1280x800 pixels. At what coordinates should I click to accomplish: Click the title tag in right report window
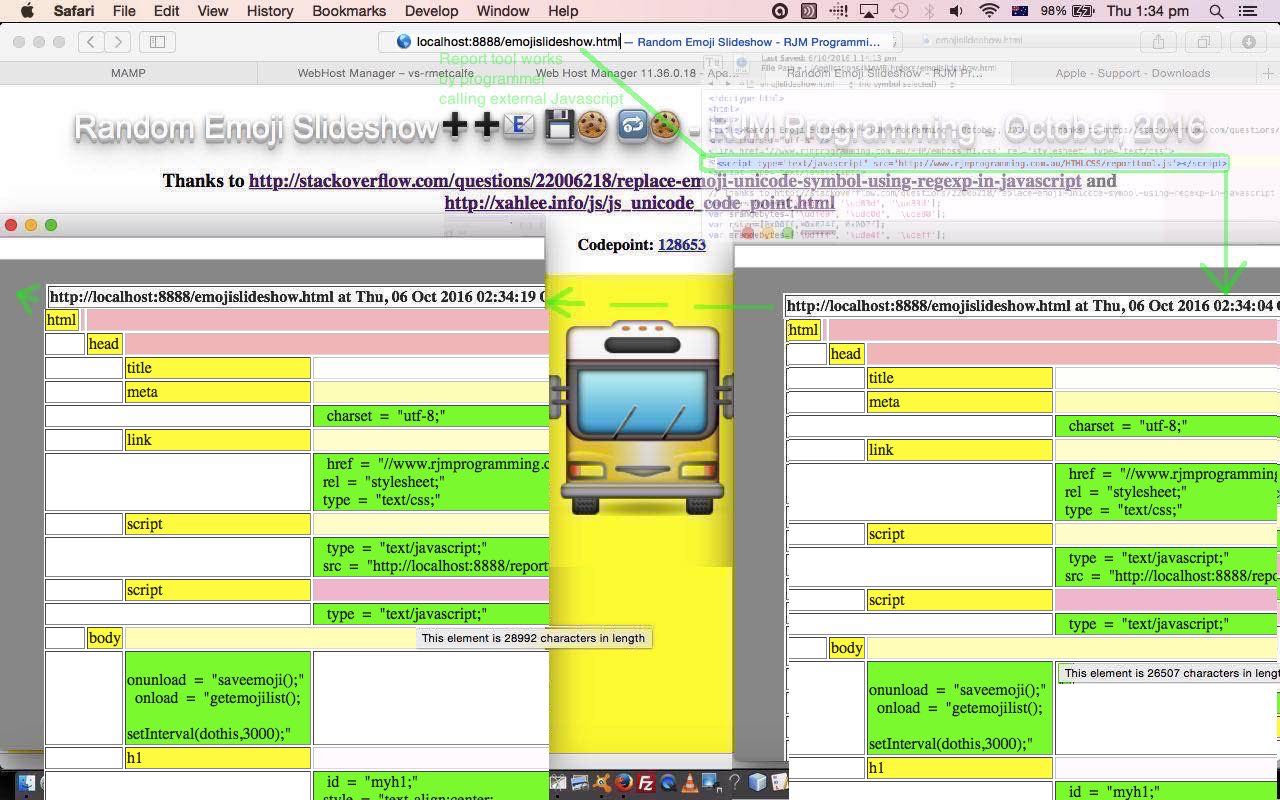coord(960,378)
